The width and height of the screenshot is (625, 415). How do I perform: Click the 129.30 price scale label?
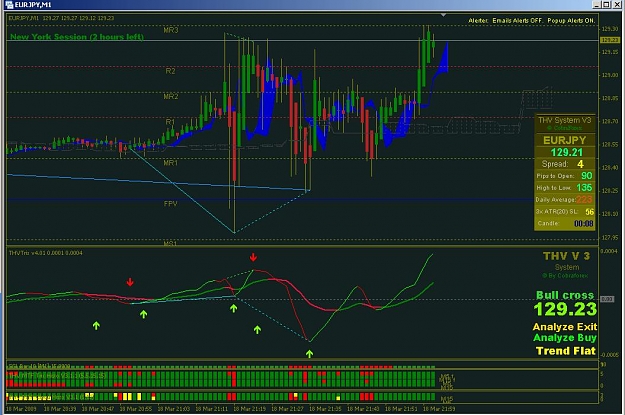tap(610, 29)
